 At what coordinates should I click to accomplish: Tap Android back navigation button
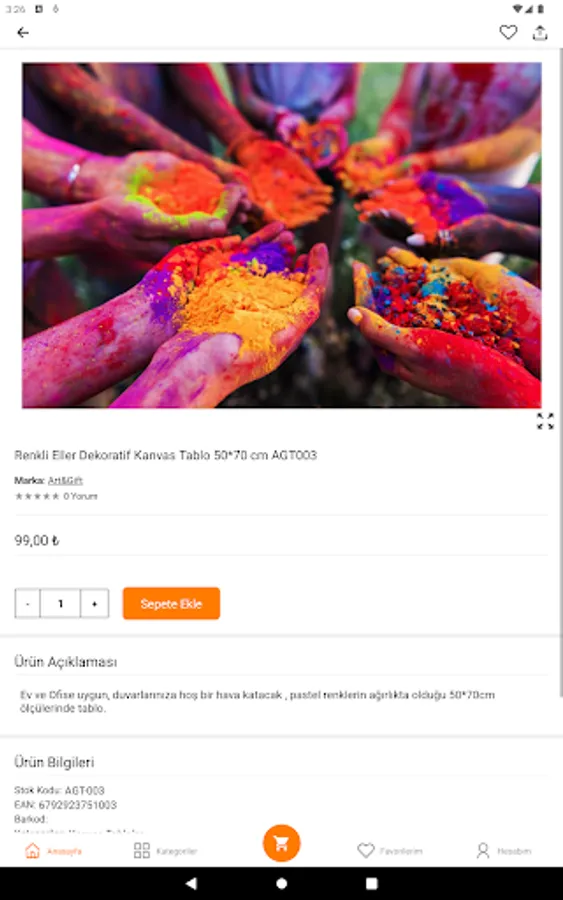[x=191, y=883]
